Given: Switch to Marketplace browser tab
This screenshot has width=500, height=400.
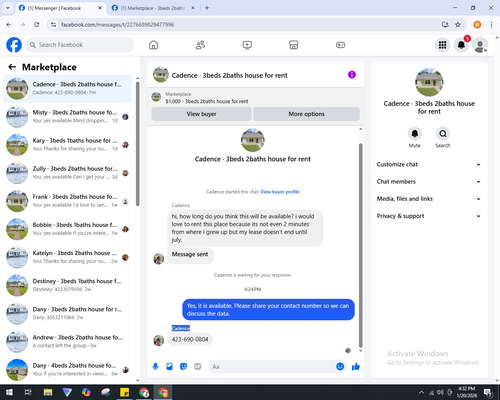Looking at the screenshot, I should (153, 8).
